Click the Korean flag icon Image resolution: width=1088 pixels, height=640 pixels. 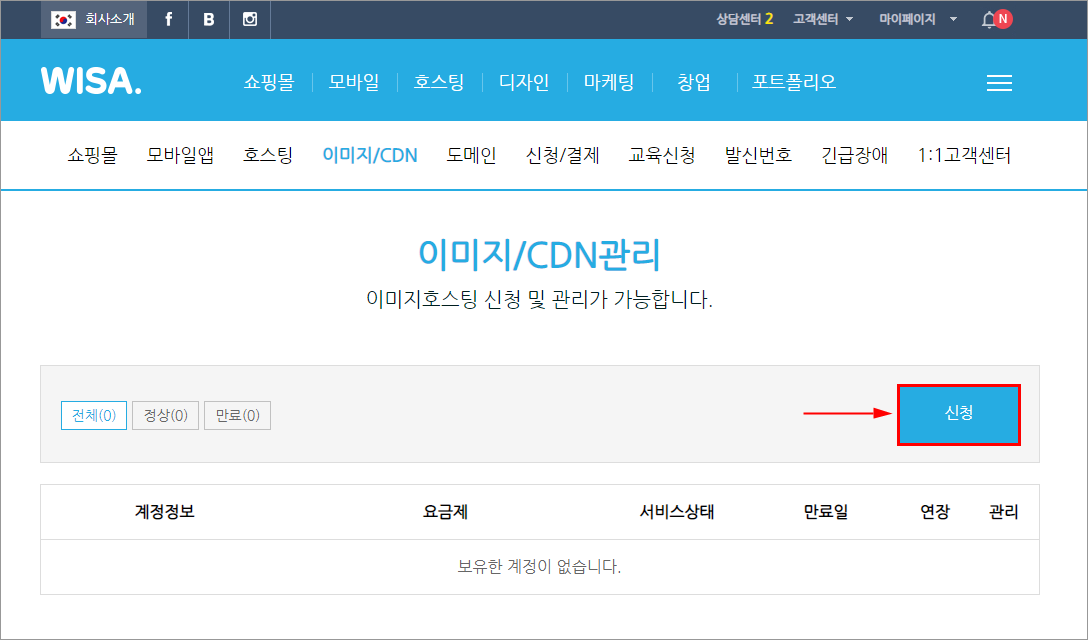click(x=63, y=19)
